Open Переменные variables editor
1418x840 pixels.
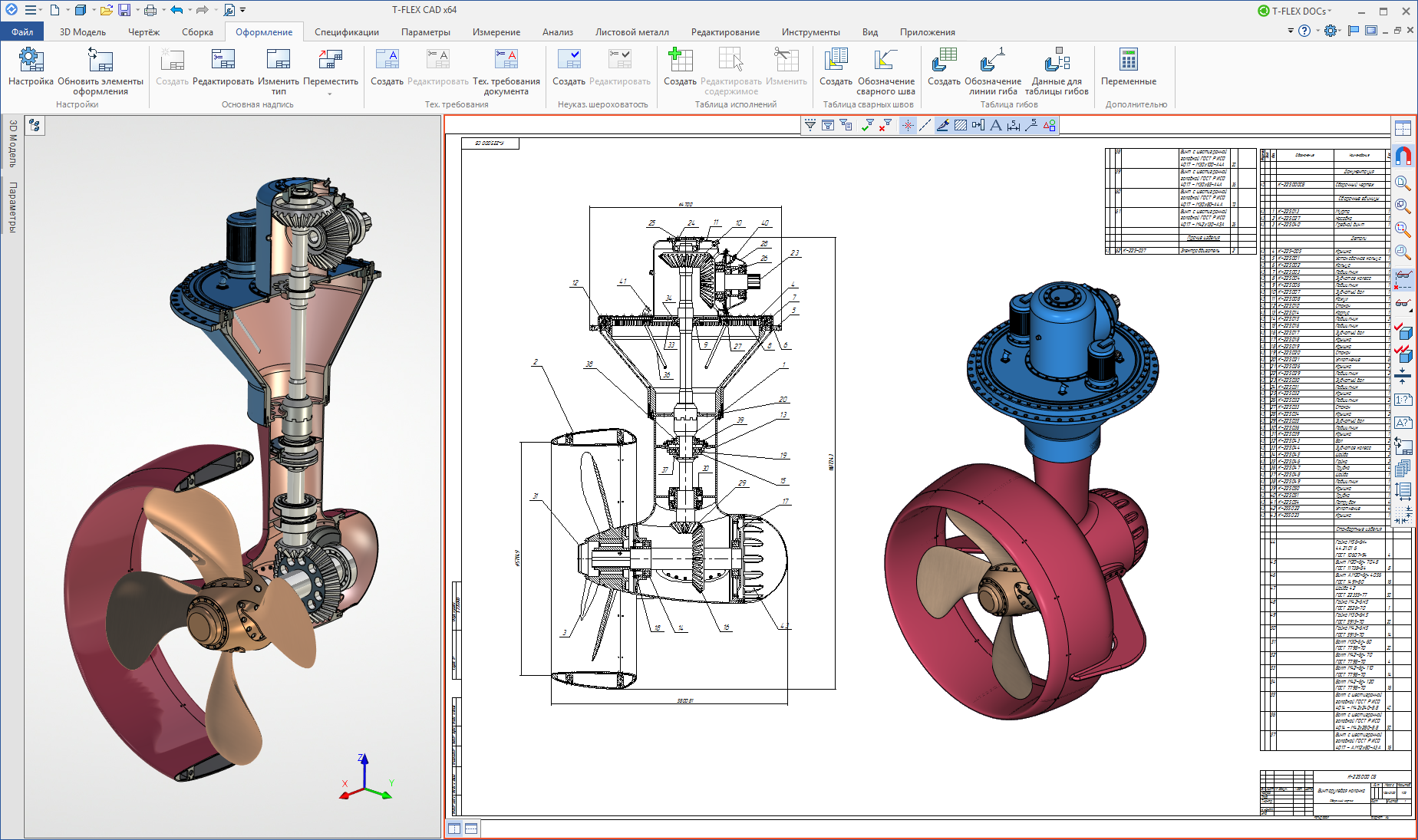(x=1128, y=61)
